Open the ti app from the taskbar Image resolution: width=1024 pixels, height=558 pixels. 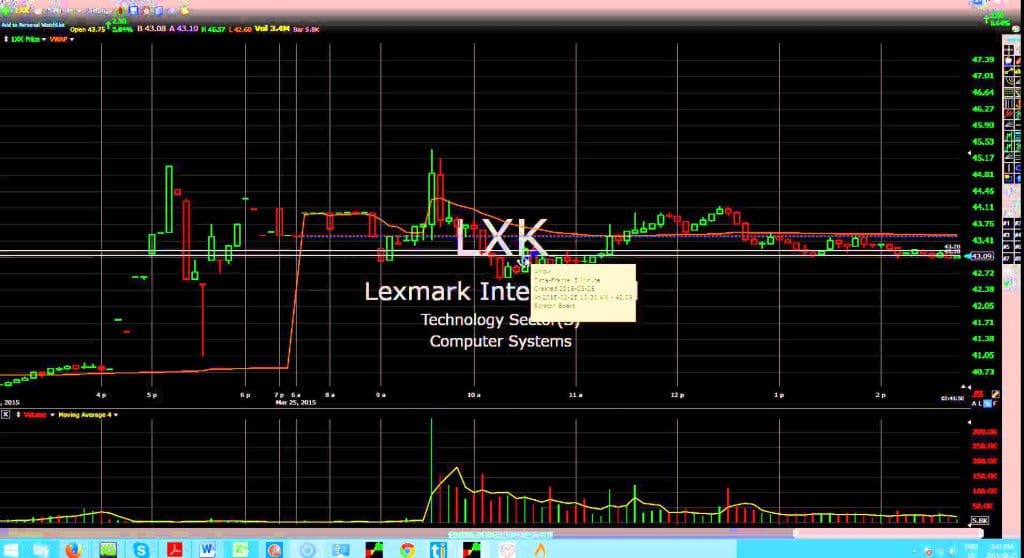pos(439,550)
